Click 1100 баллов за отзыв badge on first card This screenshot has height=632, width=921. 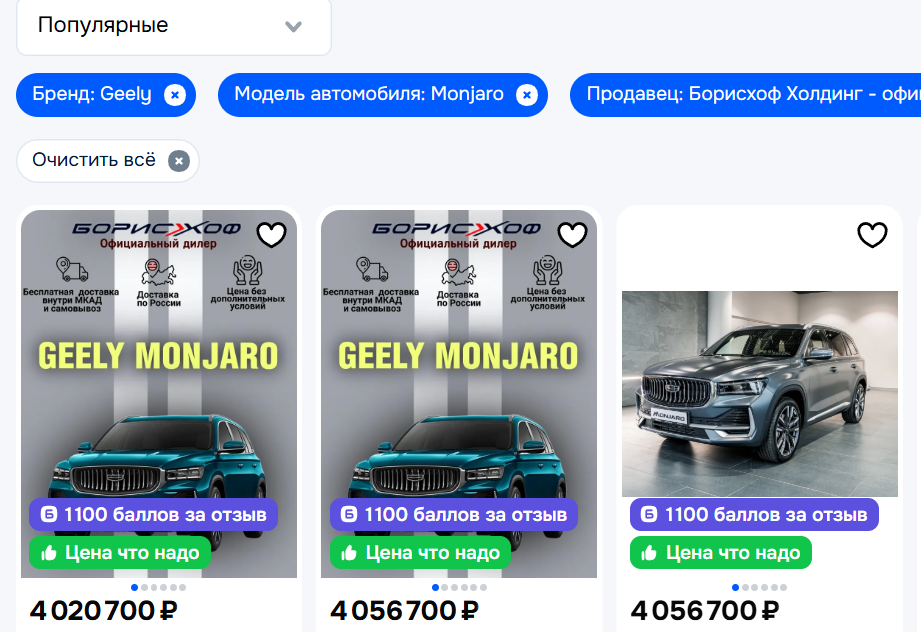(x=153, y=515)
